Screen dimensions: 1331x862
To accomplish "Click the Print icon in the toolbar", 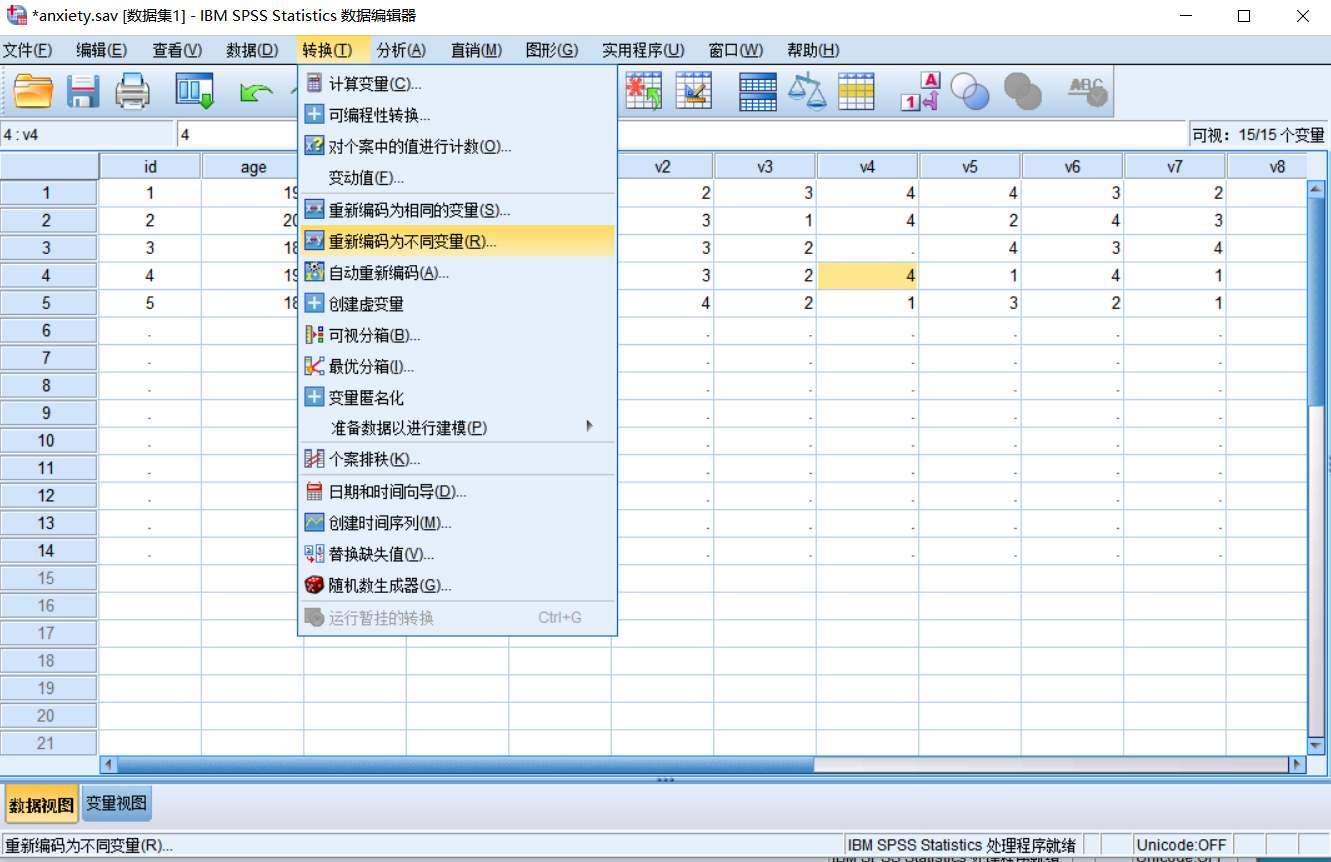I will coord(133,92).
